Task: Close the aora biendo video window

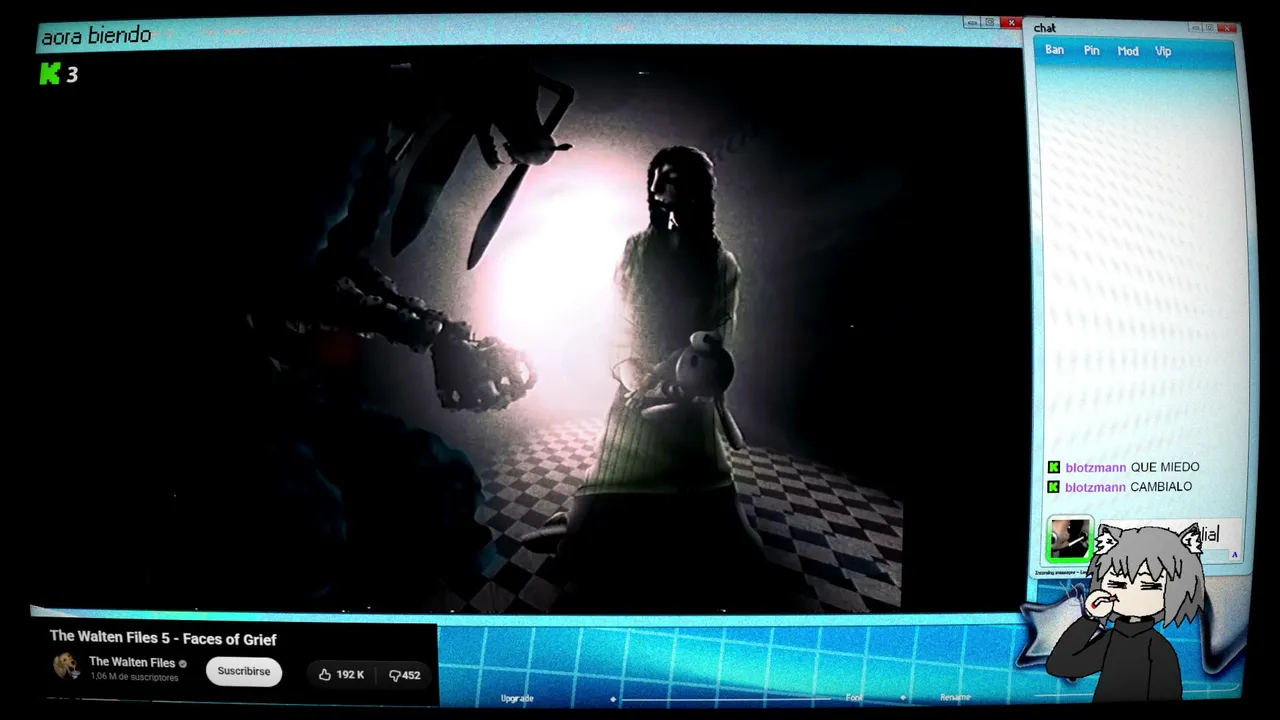Action: click(1011, 23)
